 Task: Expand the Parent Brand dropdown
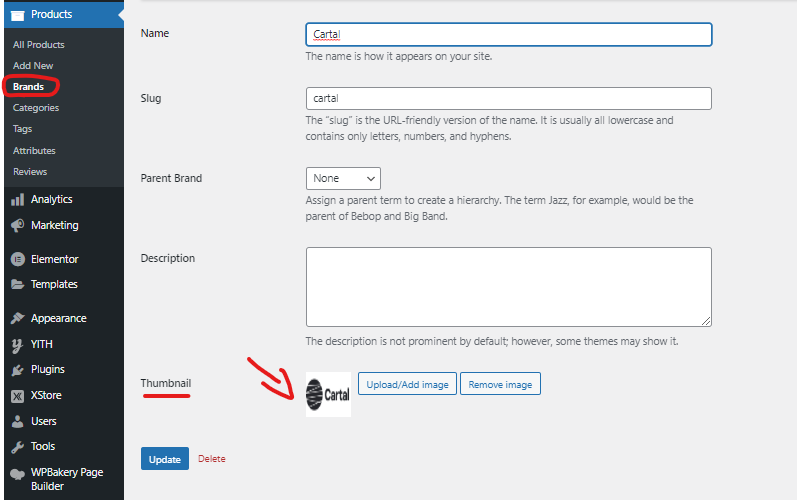coord(343,178)
